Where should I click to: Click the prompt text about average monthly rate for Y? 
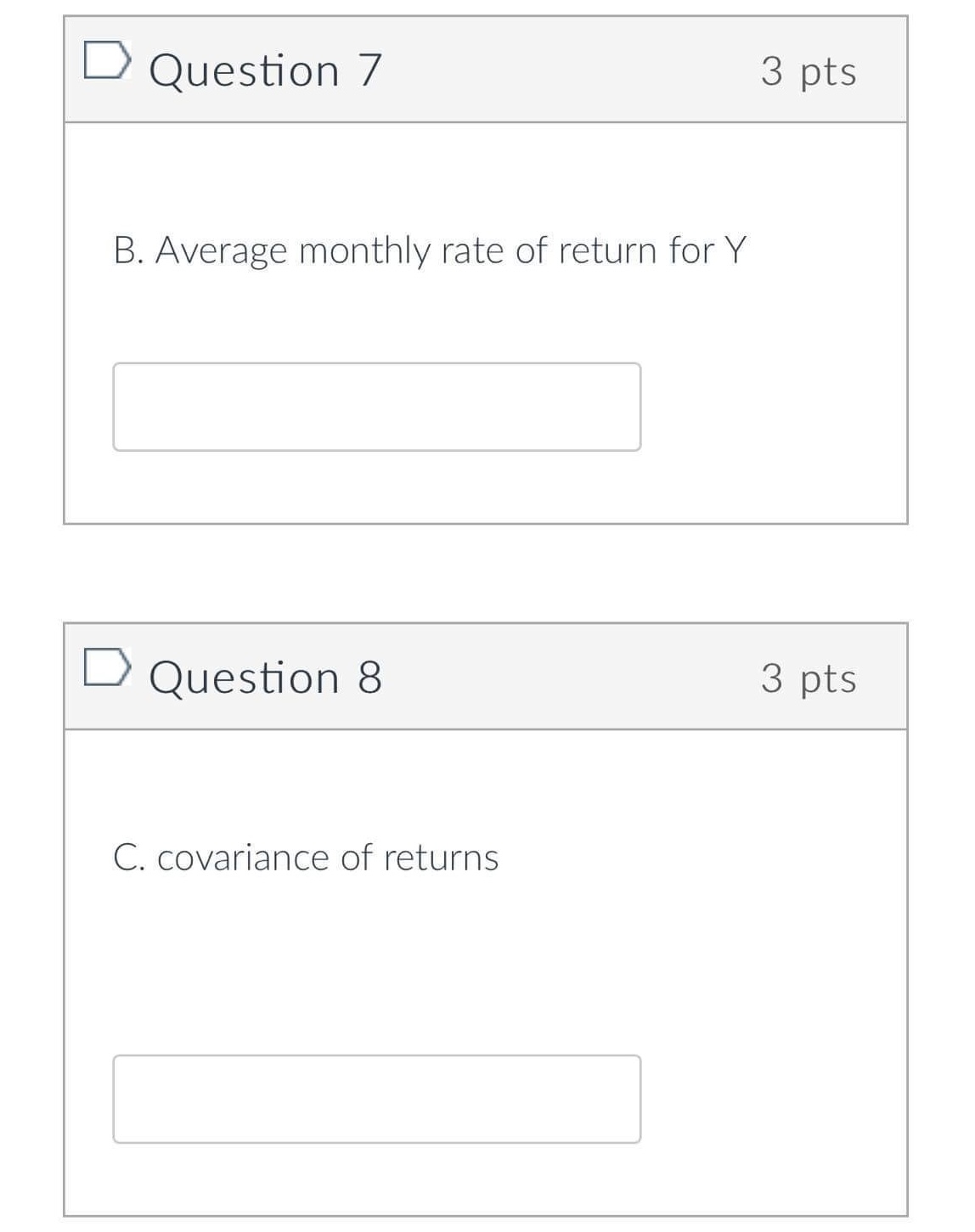431,249
